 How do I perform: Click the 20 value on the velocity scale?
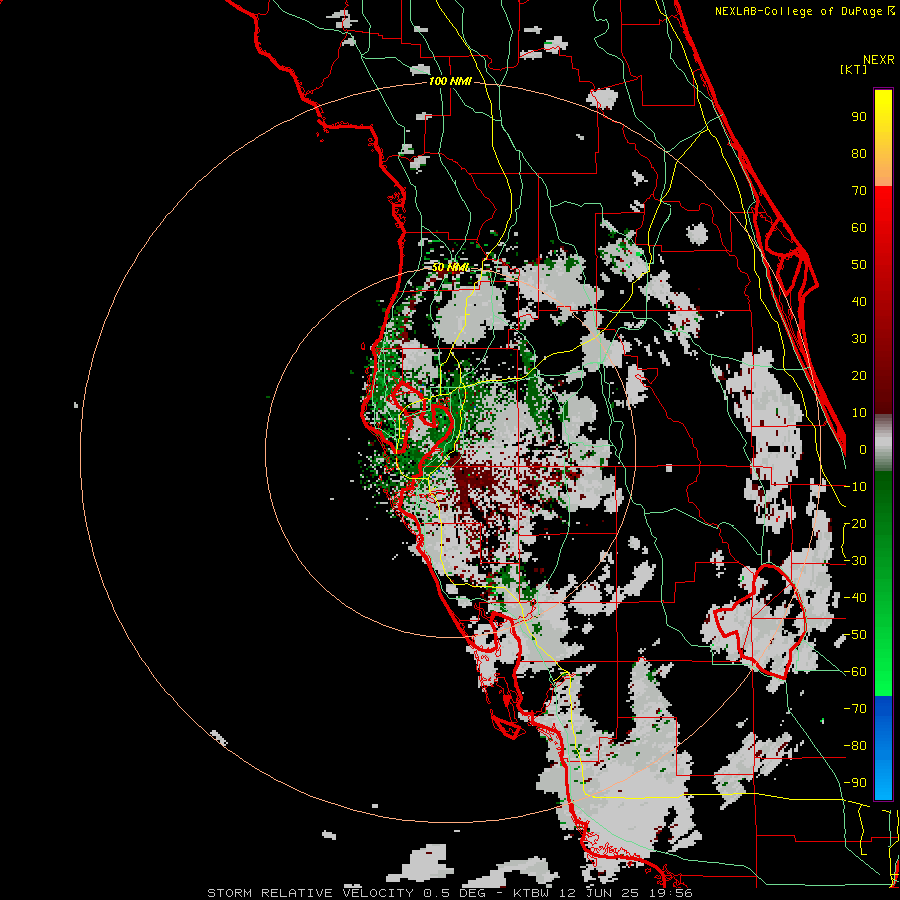(x=859, y=375)
